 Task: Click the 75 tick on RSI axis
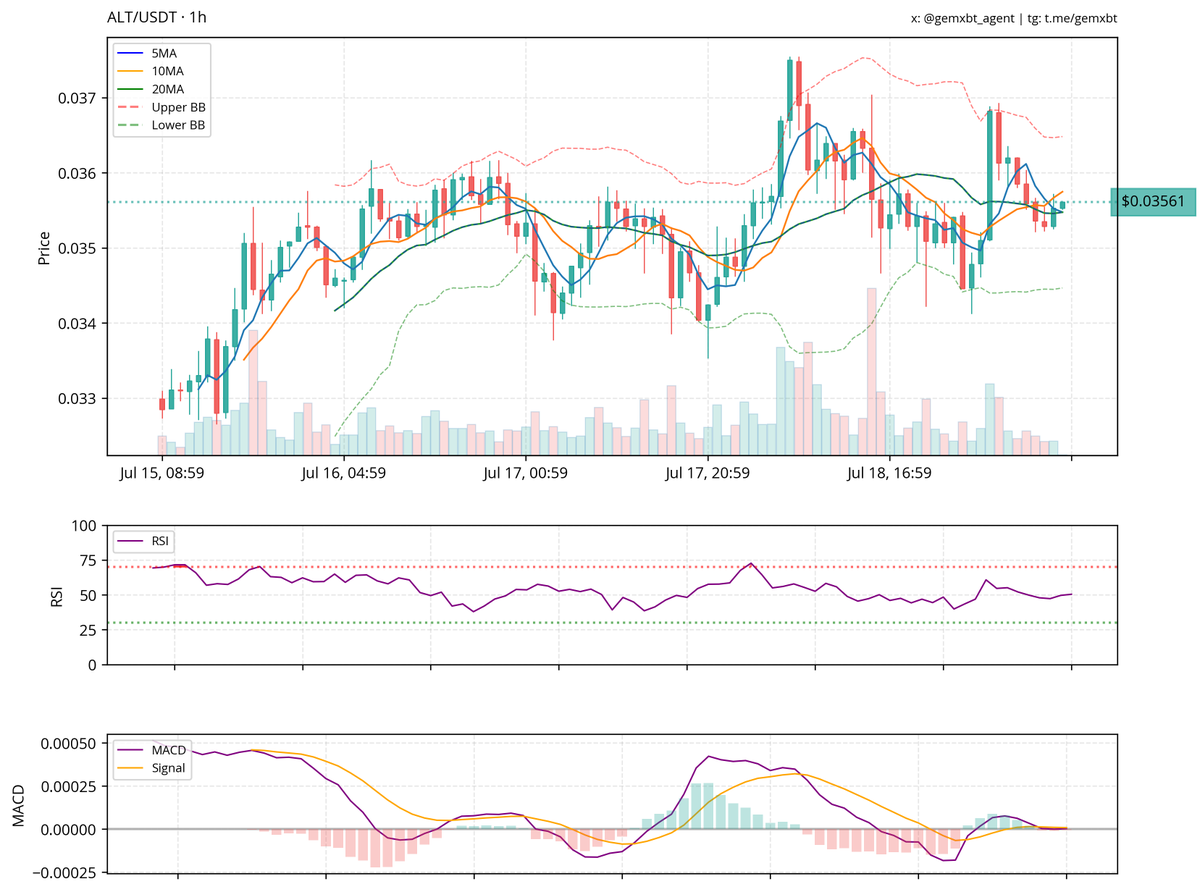[90, 561]
